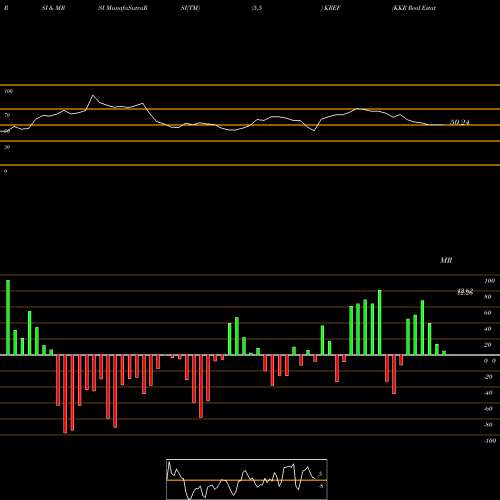
Task: Click the RSI value label 50.24
Action: 460,122
